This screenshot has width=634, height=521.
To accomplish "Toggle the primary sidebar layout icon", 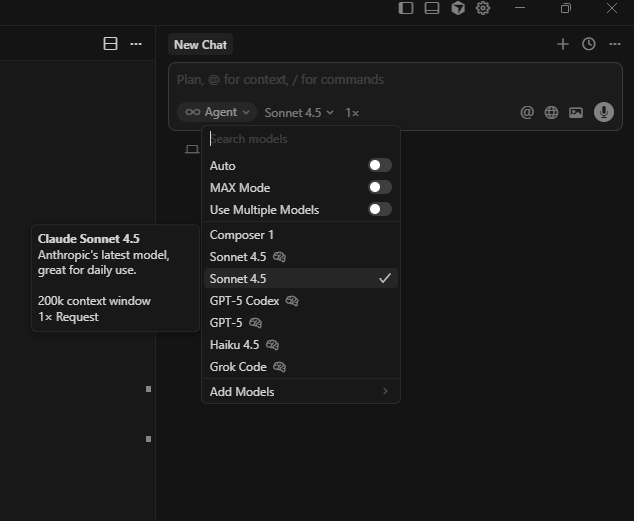I will 406,8.
